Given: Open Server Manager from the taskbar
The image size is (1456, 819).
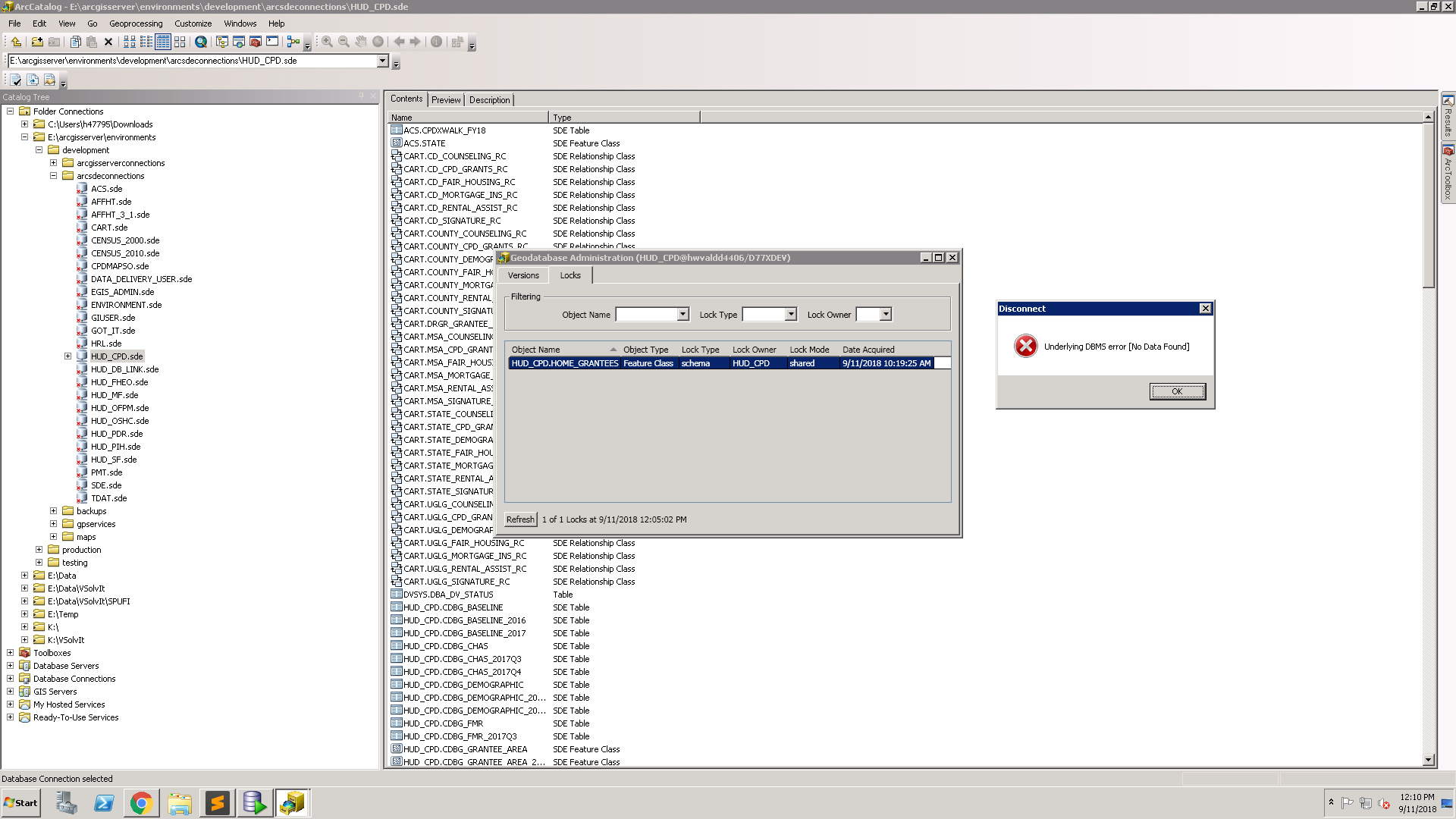Looking at the screenshot, I should coord(67,803).
